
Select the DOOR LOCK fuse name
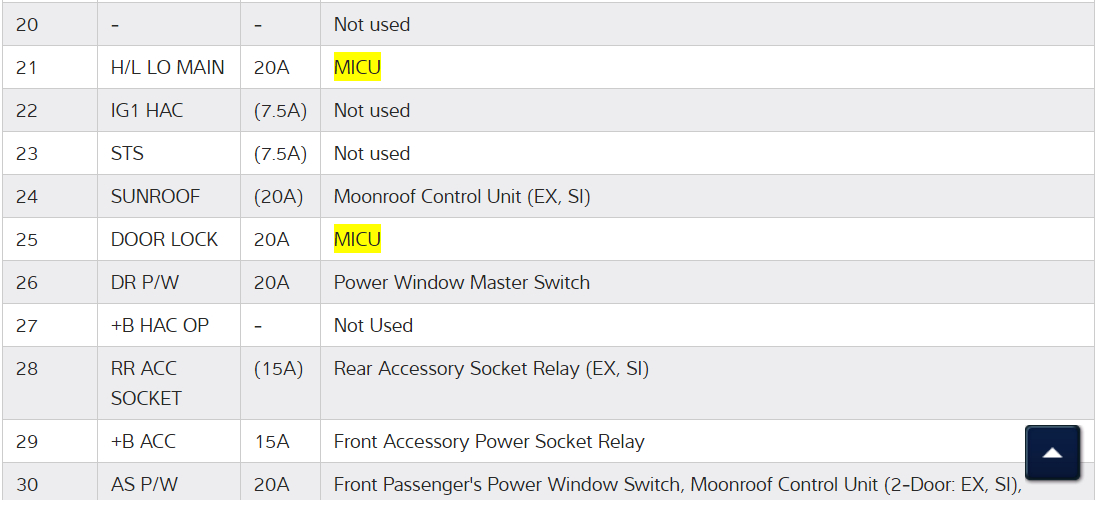(164, 240)
